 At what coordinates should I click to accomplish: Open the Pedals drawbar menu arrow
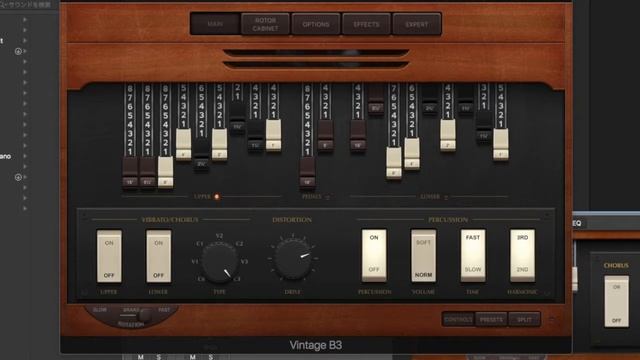(328, 197)
